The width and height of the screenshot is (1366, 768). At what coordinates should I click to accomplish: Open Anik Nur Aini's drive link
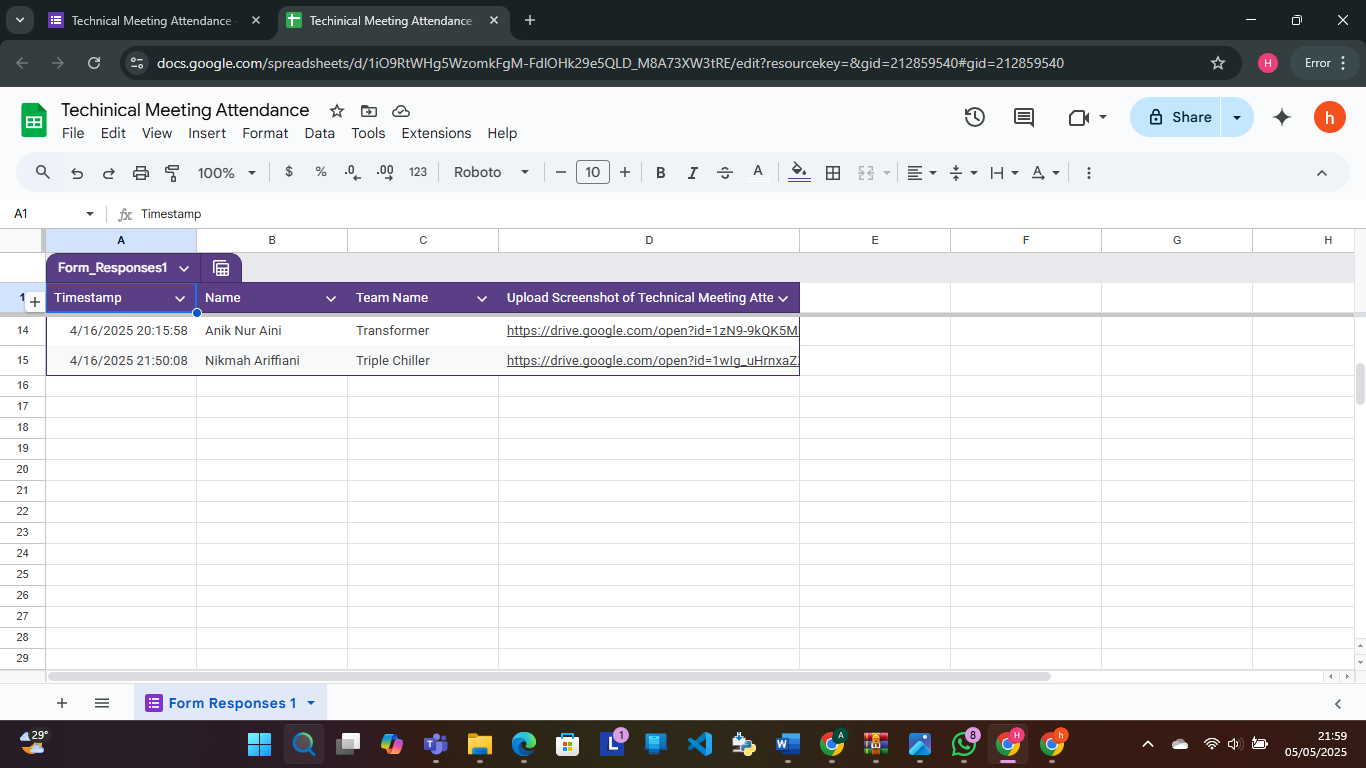tap(652, 331)
